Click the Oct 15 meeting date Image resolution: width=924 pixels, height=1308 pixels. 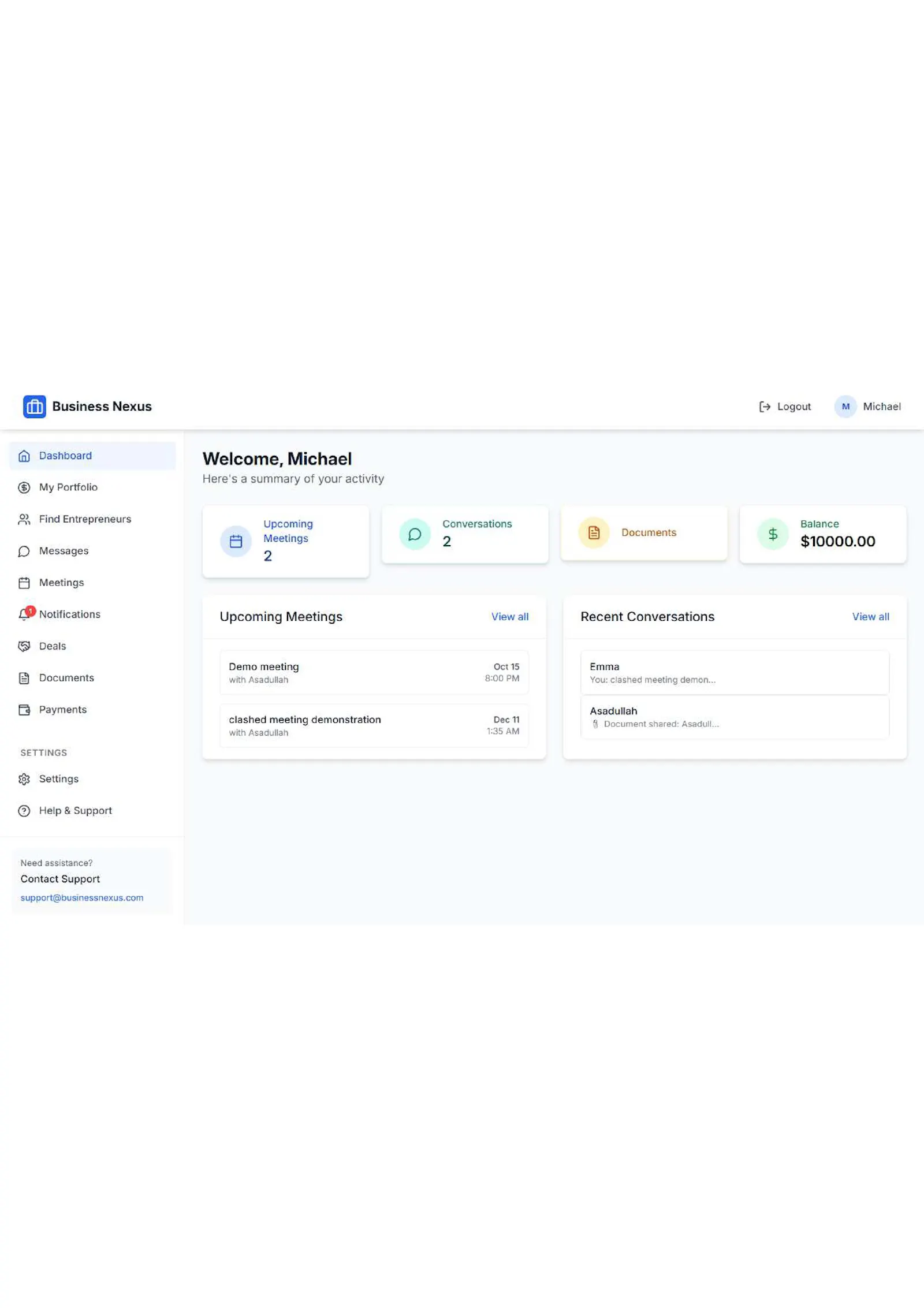click(506, 667)
